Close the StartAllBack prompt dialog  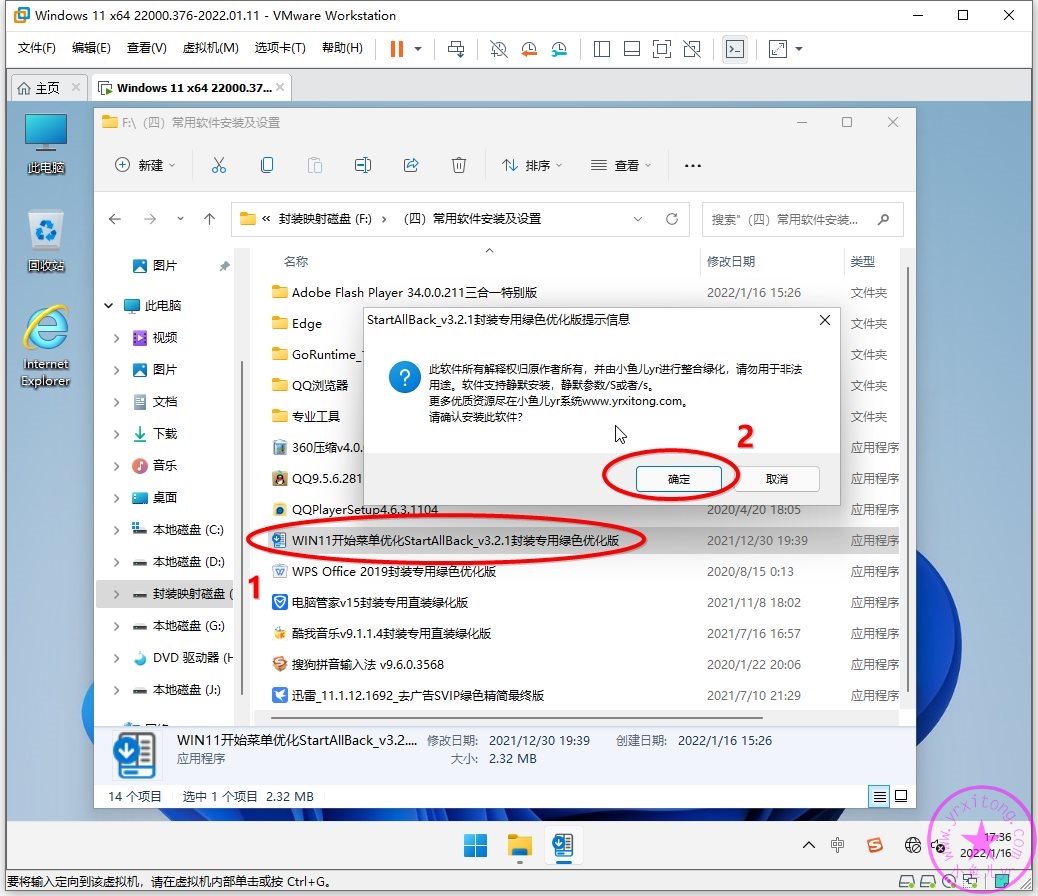click(x=825, y=321)
